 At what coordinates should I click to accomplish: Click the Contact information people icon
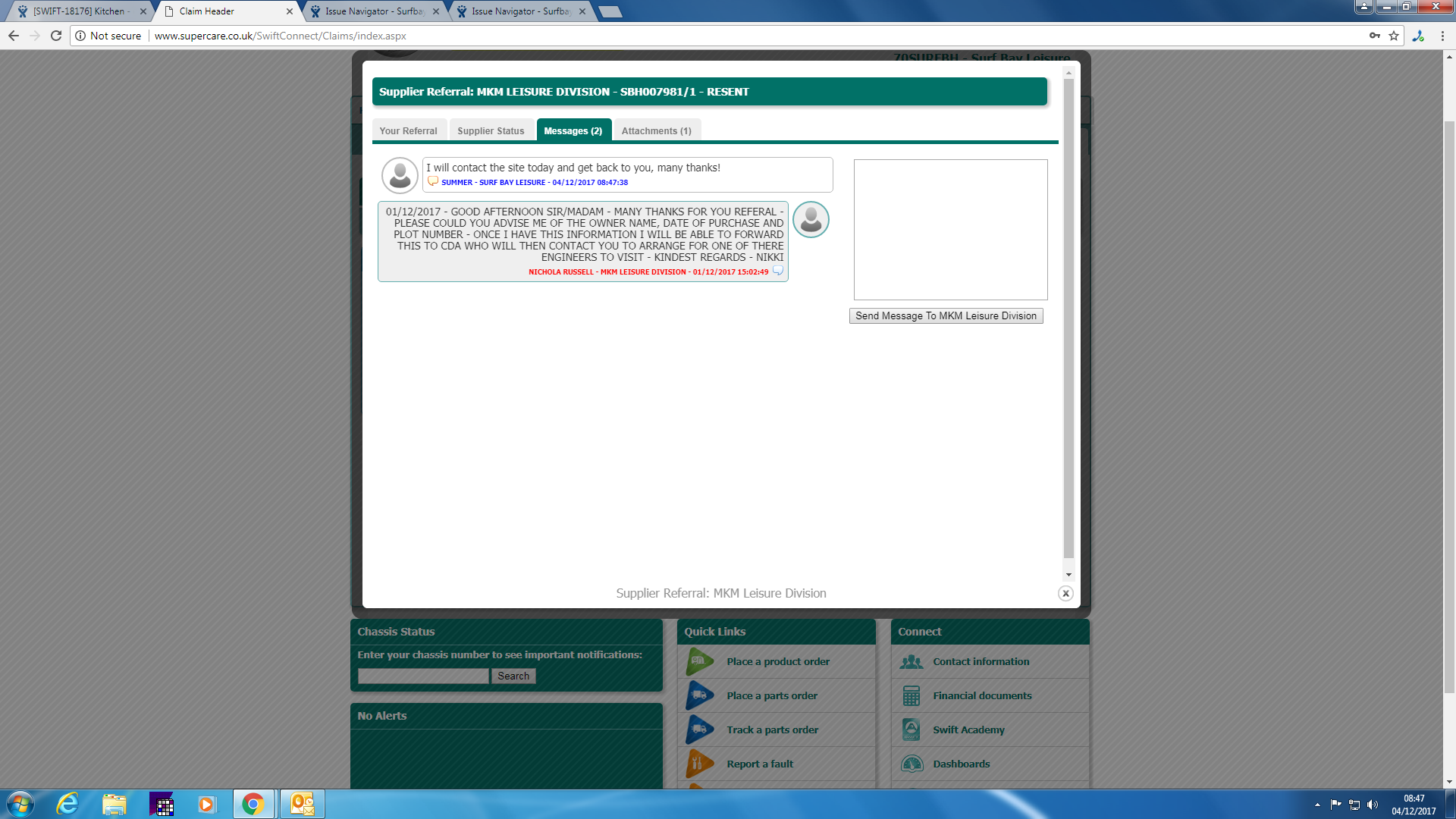click(911, 662)
